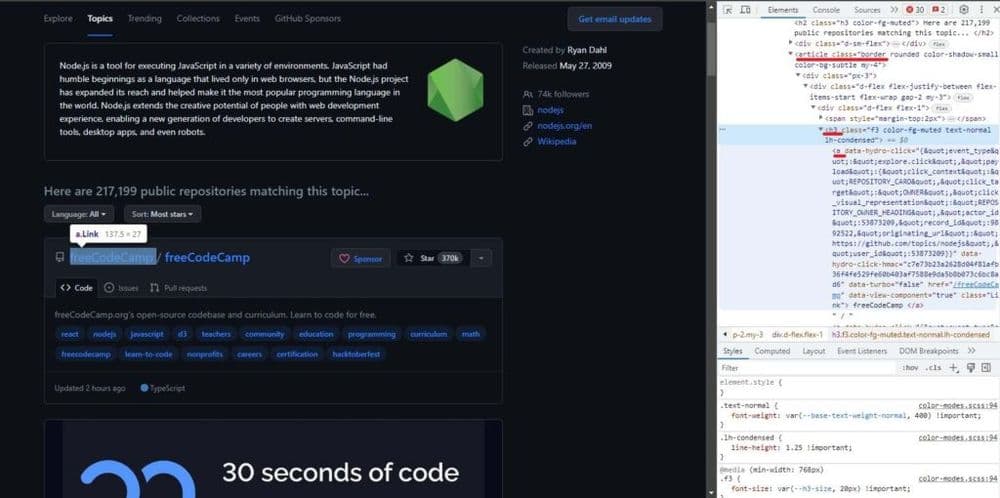The height and width of the screenshot is (498, 1000).
Task: Open the Computed pane tab
Action: click(x=772, y=351)
